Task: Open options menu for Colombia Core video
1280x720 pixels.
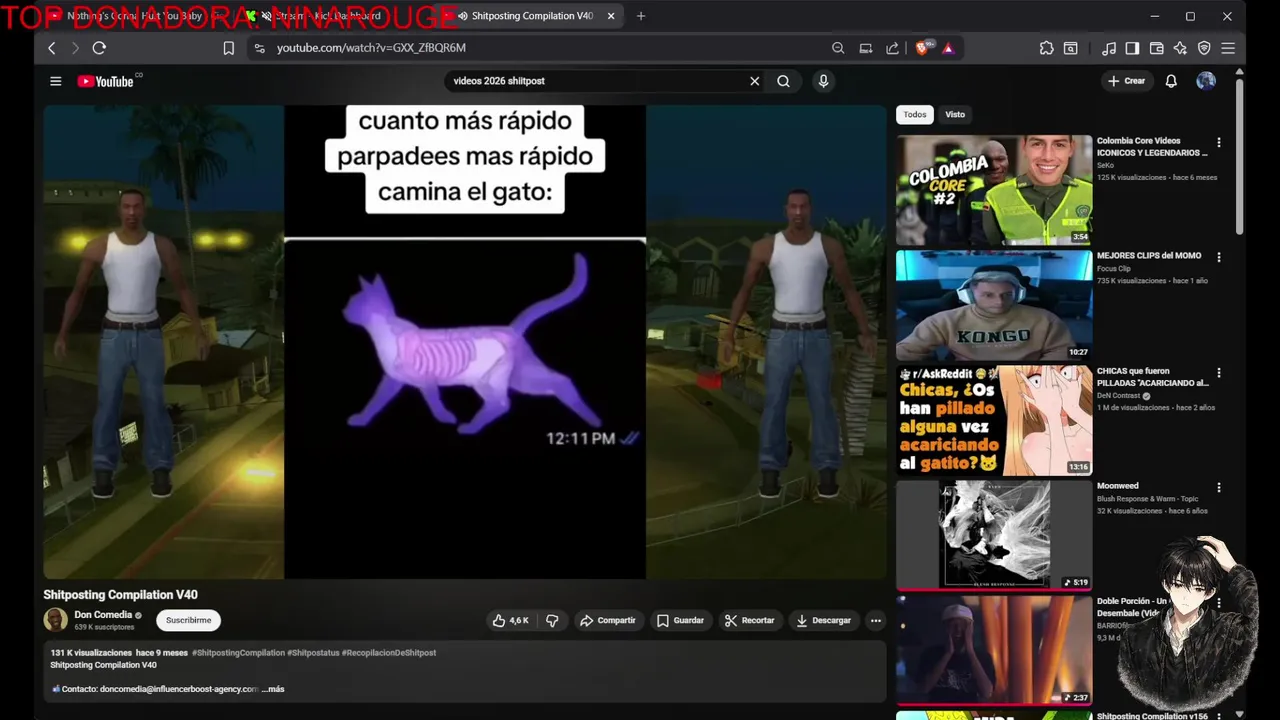Action: [1218, 143]
